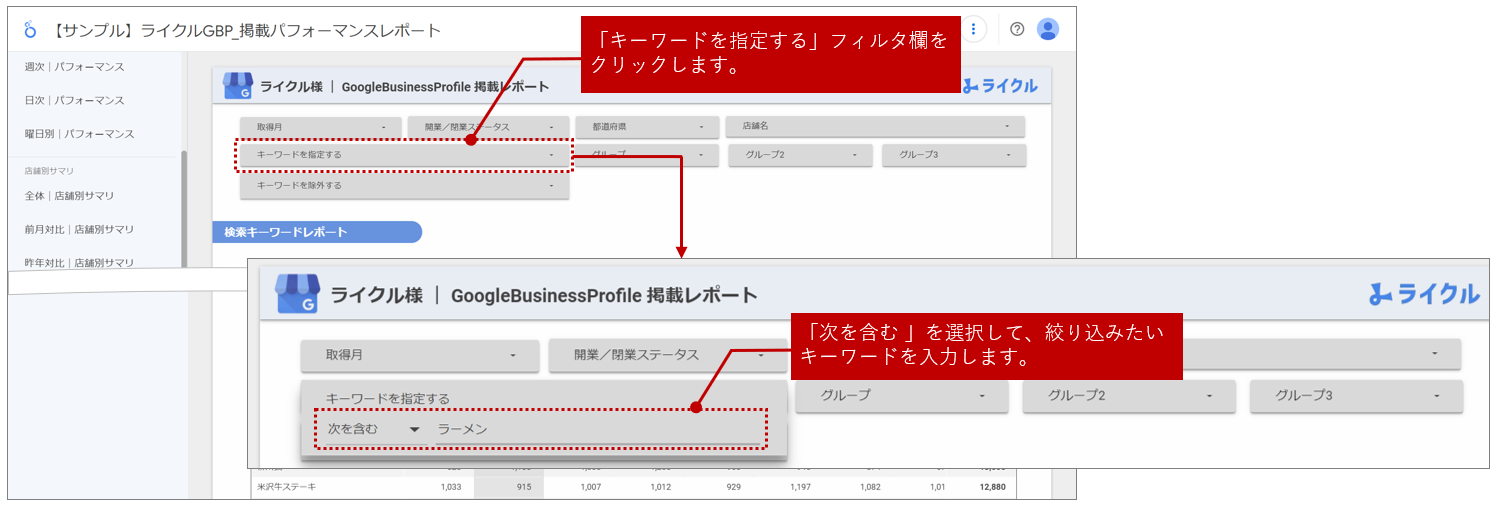Go to 前月対比｜店舗別サマリ page
Screen dimensions: 1495x508
click(x=79, y=229)
